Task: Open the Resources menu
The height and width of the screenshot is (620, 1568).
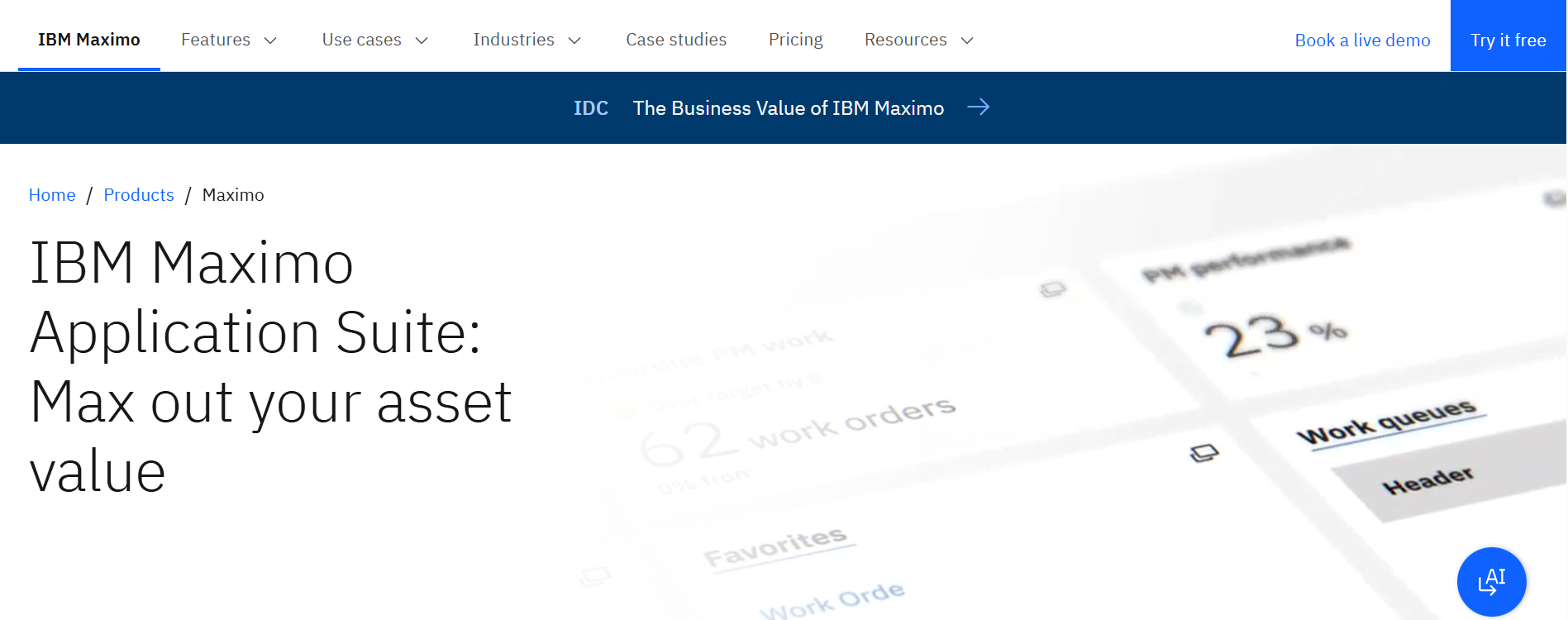Action: coord(919,40)
